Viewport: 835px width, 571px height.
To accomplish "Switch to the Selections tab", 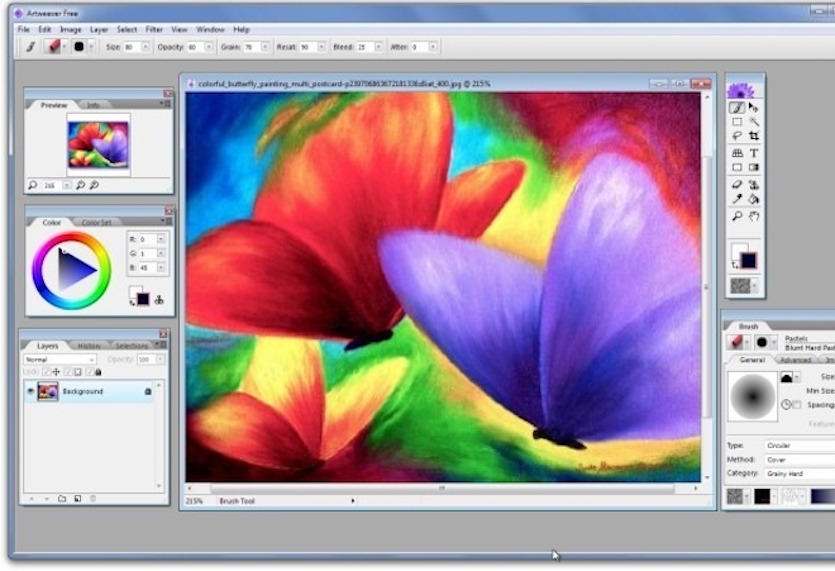I will point(132,346).
